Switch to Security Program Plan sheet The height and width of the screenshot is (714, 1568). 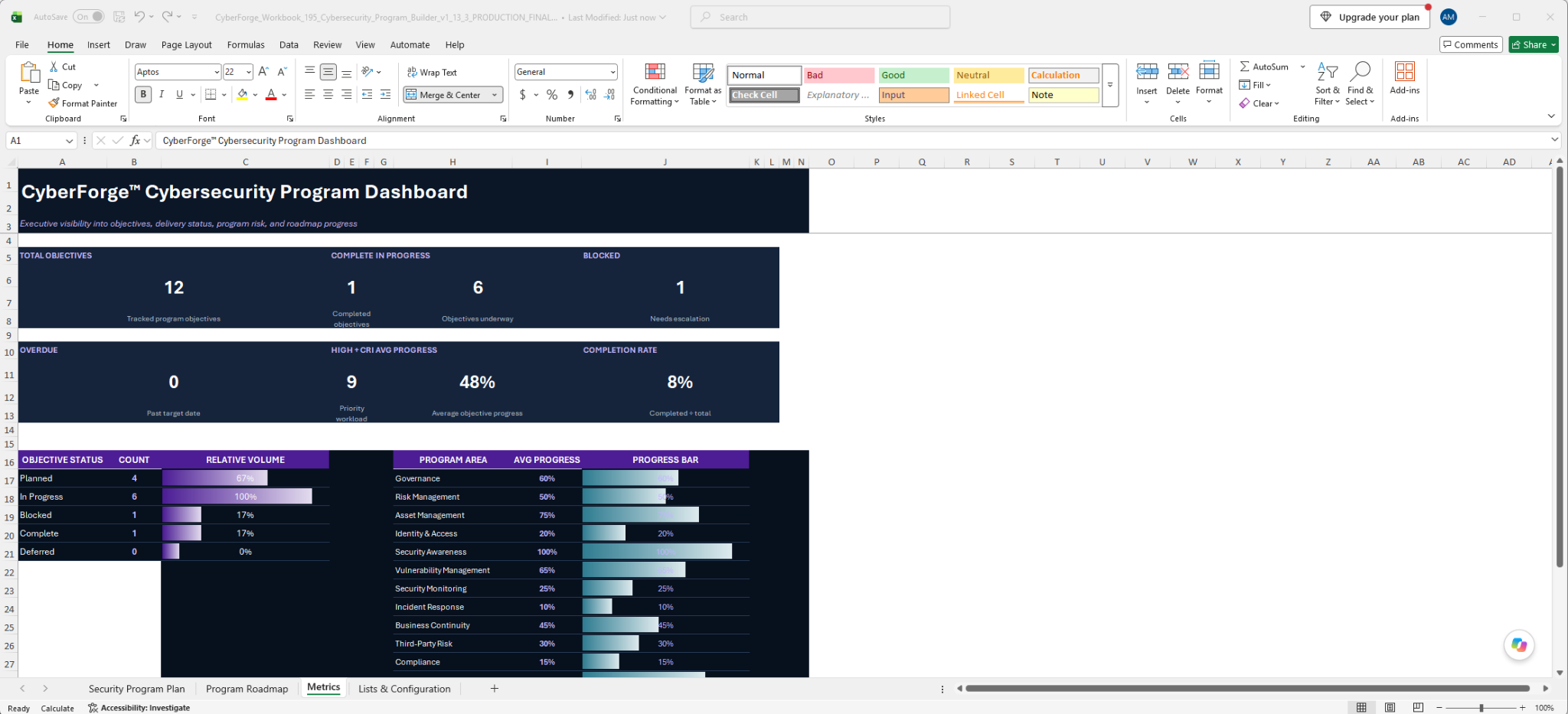(x=137, y=689)
